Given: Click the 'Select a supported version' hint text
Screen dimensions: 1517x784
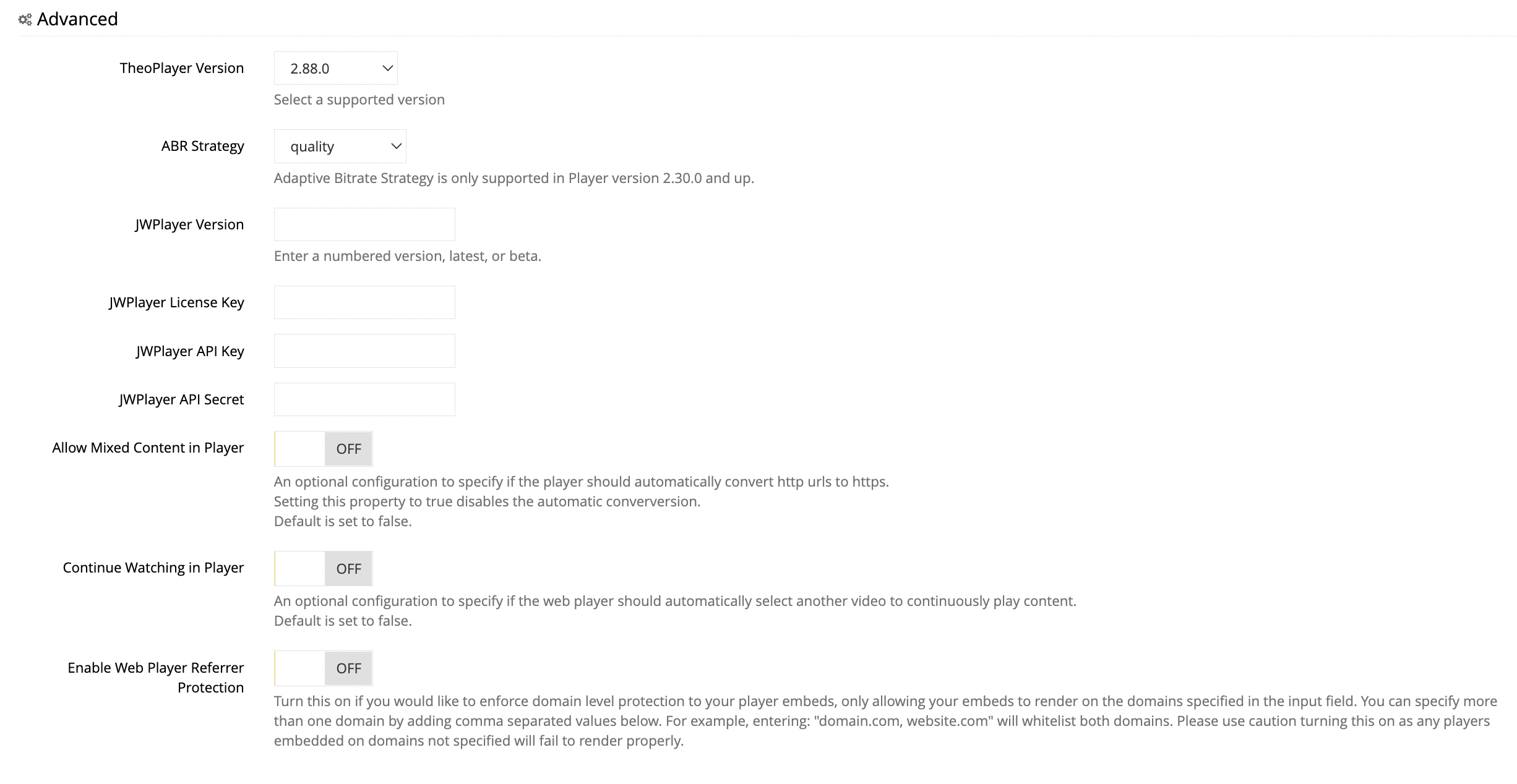Looking at the screenshot, I should (x=359, y=100).
